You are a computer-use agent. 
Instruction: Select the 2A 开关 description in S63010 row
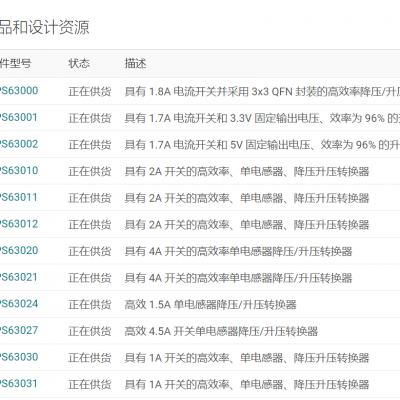tap(247, 171)
